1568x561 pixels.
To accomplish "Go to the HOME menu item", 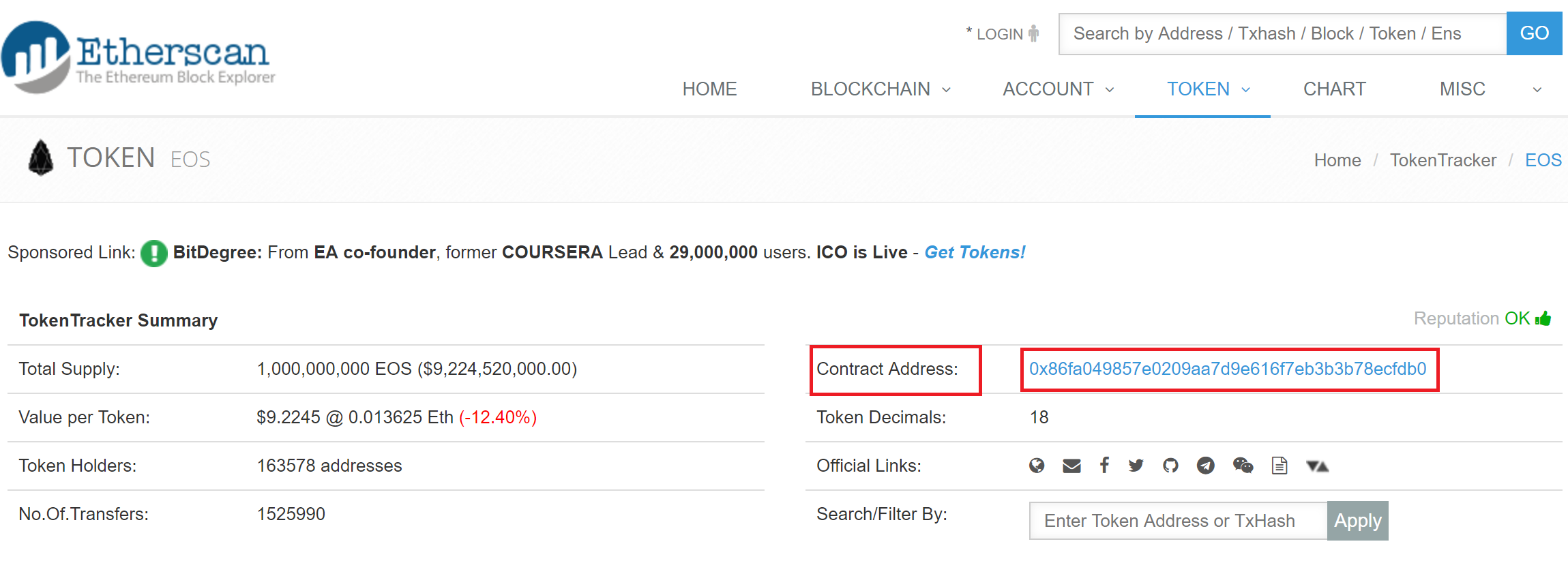I will coord(709,89).
